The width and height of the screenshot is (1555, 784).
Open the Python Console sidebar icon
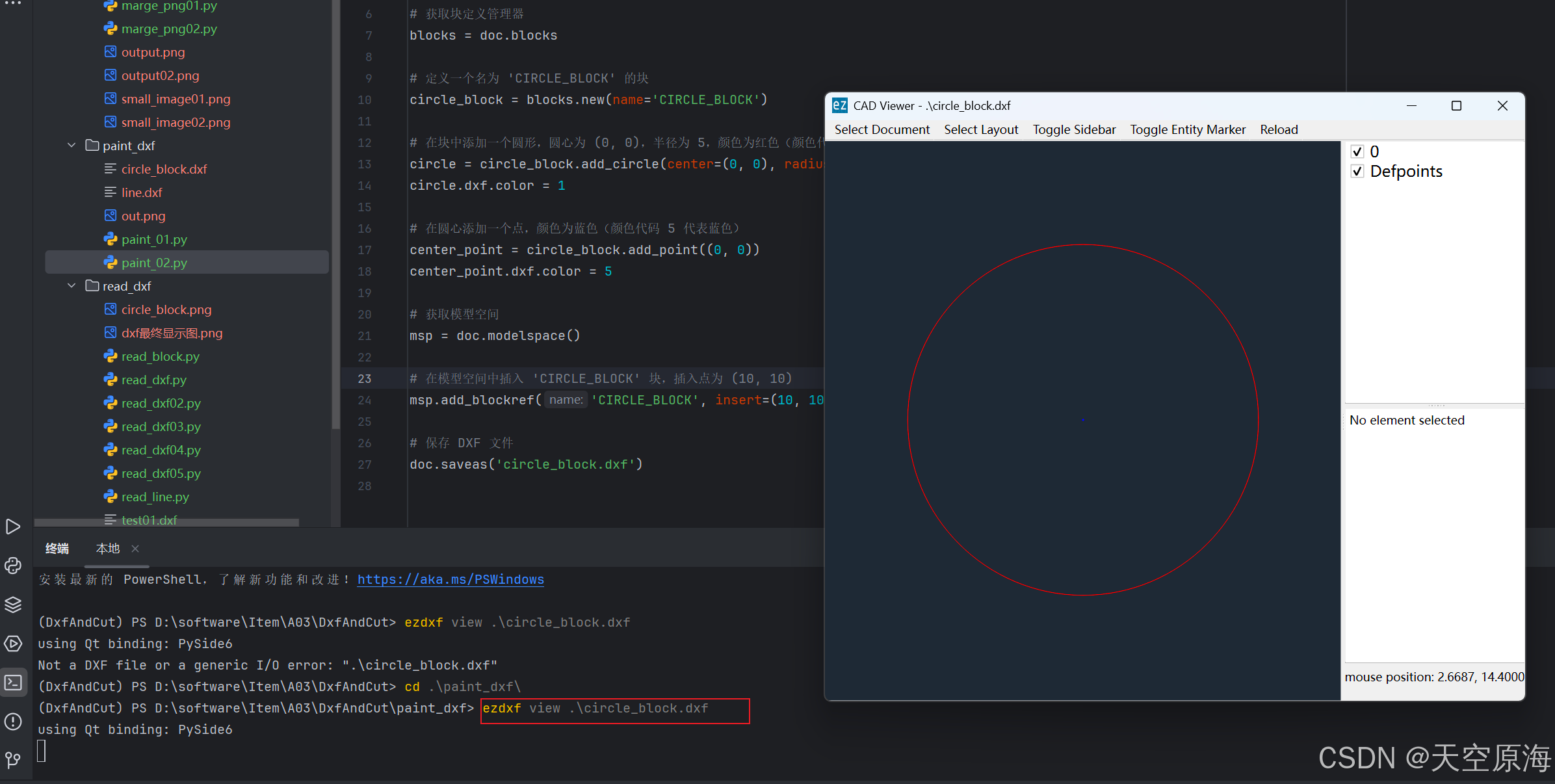point(13,565)
